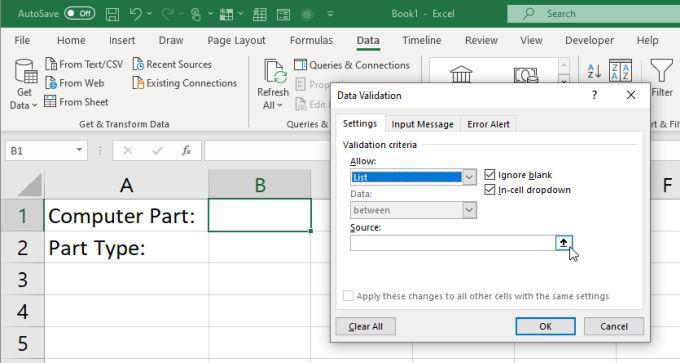Switch to the Home ribbon tab

pyautogui.click(x=71, y=40)
